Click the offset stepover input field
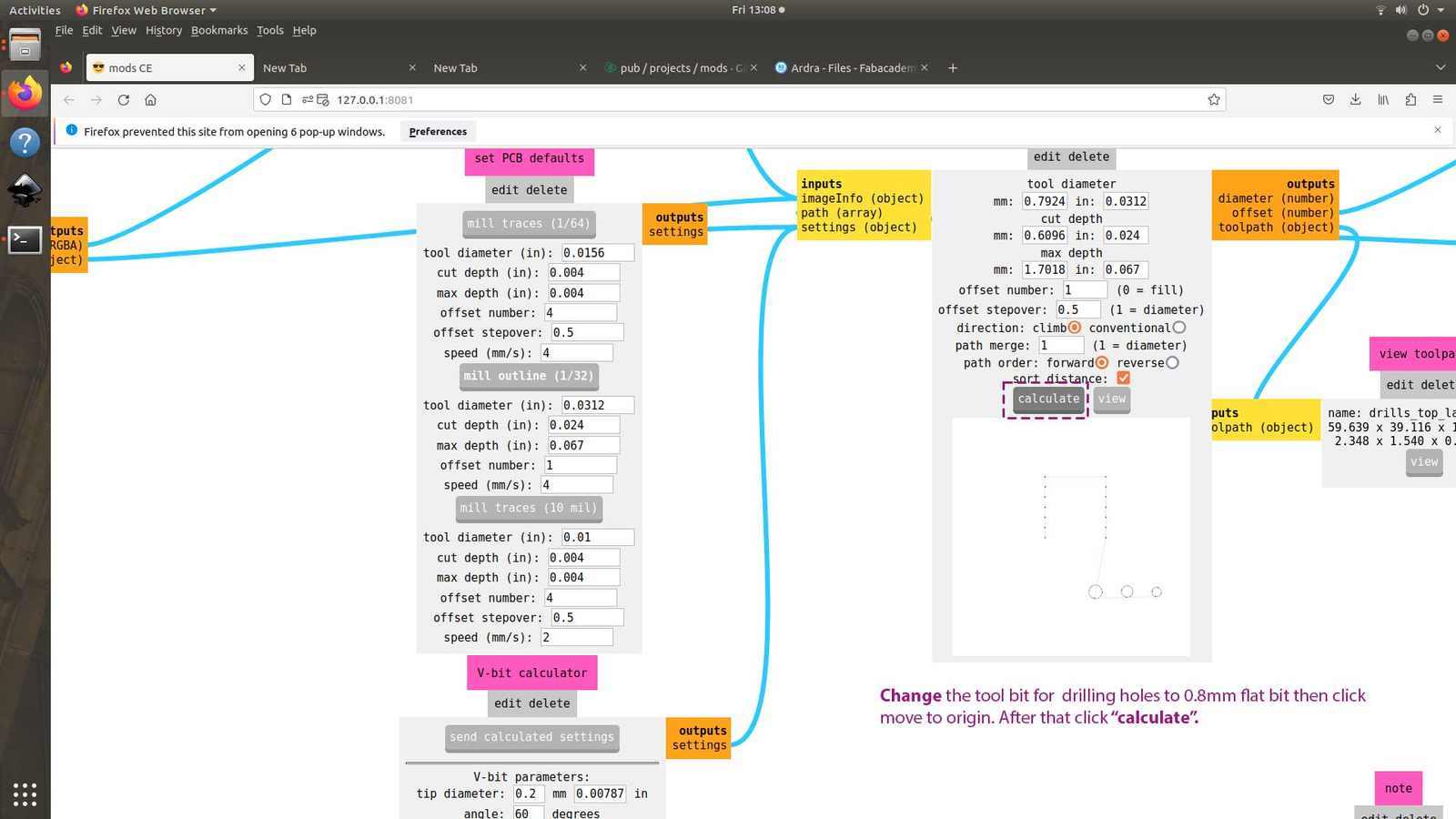 pos(1077,309)
